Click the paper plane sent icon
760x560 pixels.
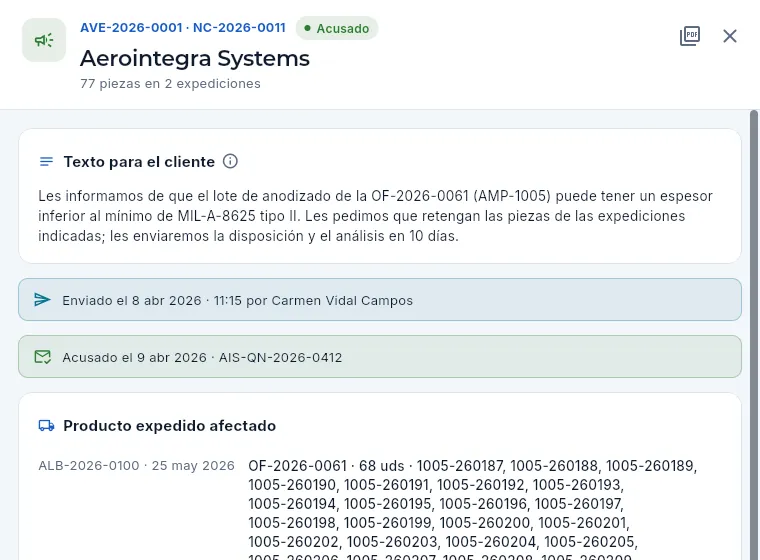tap(43, 300)
